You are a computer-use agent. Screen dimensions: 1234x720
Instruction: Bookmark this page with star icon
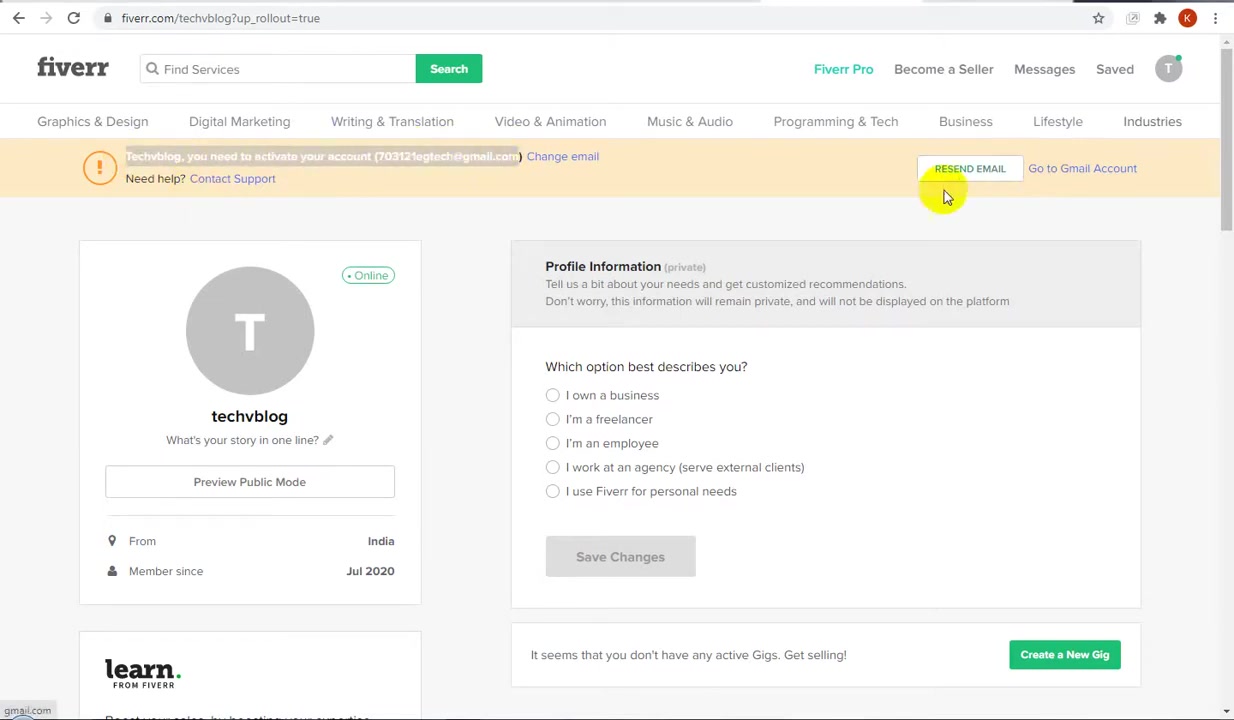[x=1098, y=18]
